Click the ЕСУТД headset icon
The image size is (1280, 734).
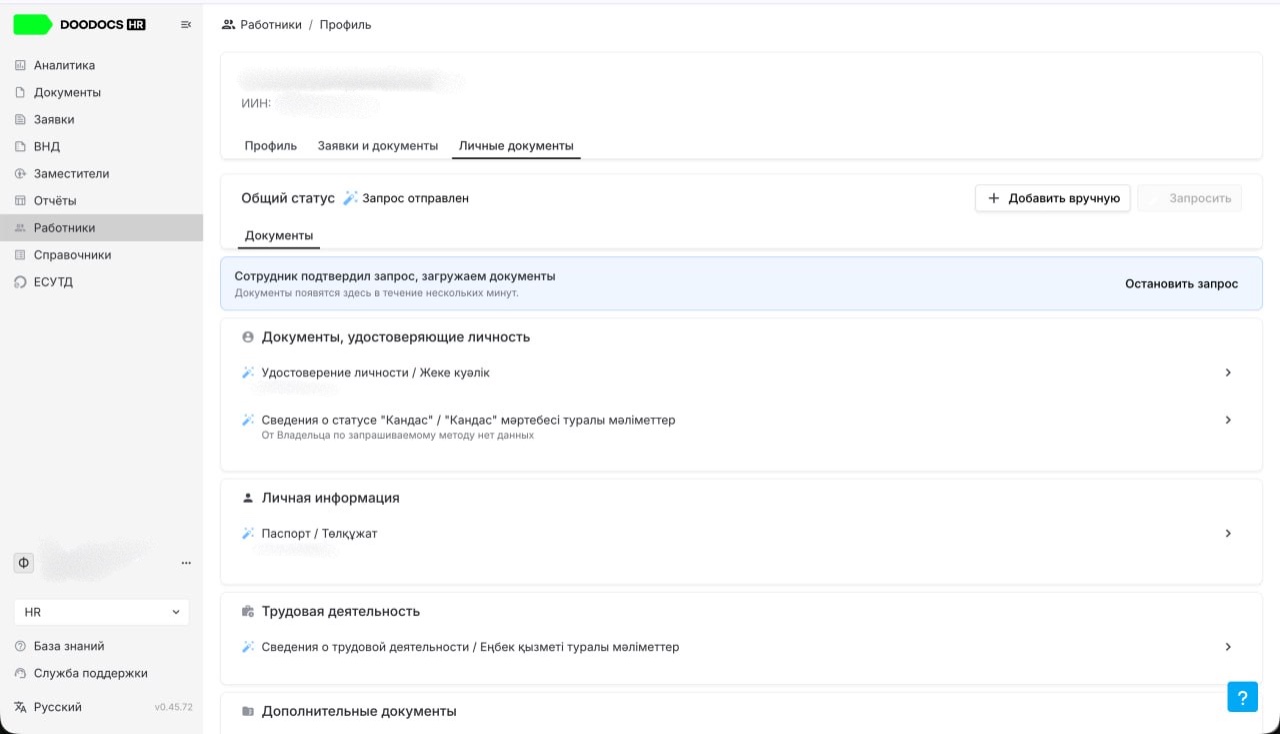(20, 282)
